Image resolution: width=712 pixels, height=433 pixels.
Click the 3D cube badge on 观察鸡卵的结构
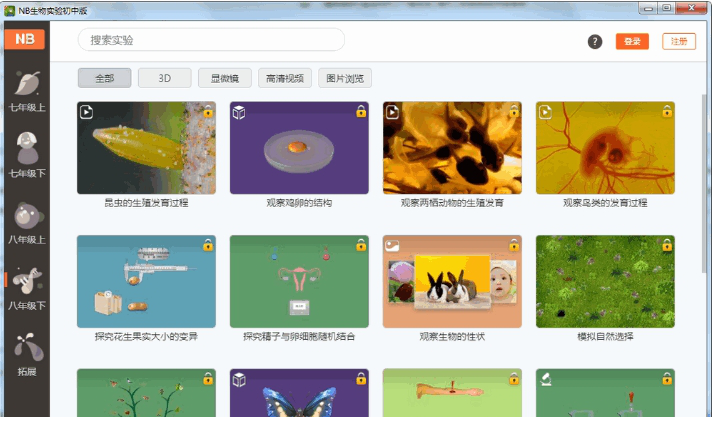239,112
